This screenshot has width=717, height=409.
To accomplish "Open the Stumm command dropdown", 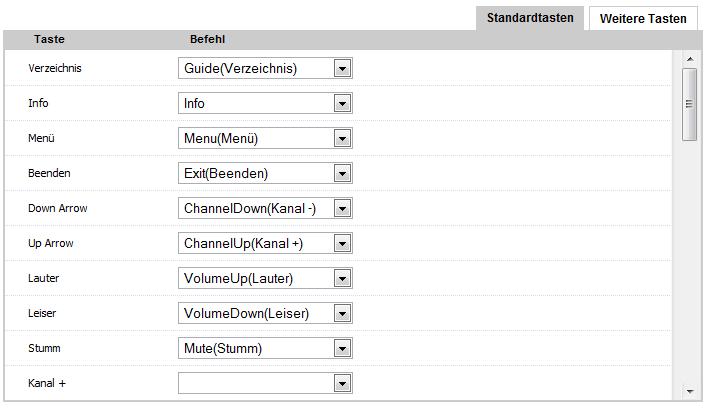I will tap(342, 349).
